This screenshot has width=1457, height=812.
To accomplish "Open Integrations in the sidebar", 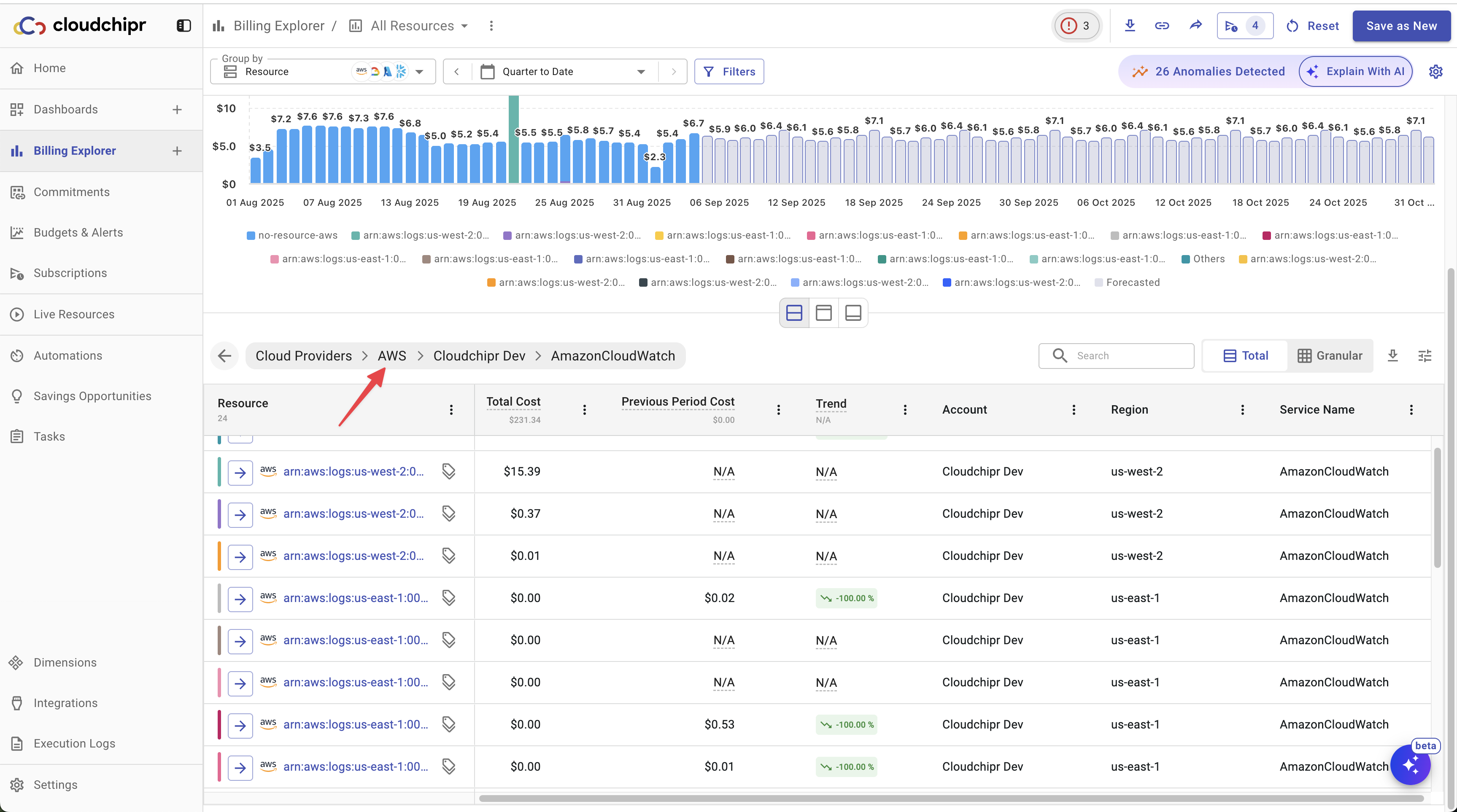I will pos(101,703).
